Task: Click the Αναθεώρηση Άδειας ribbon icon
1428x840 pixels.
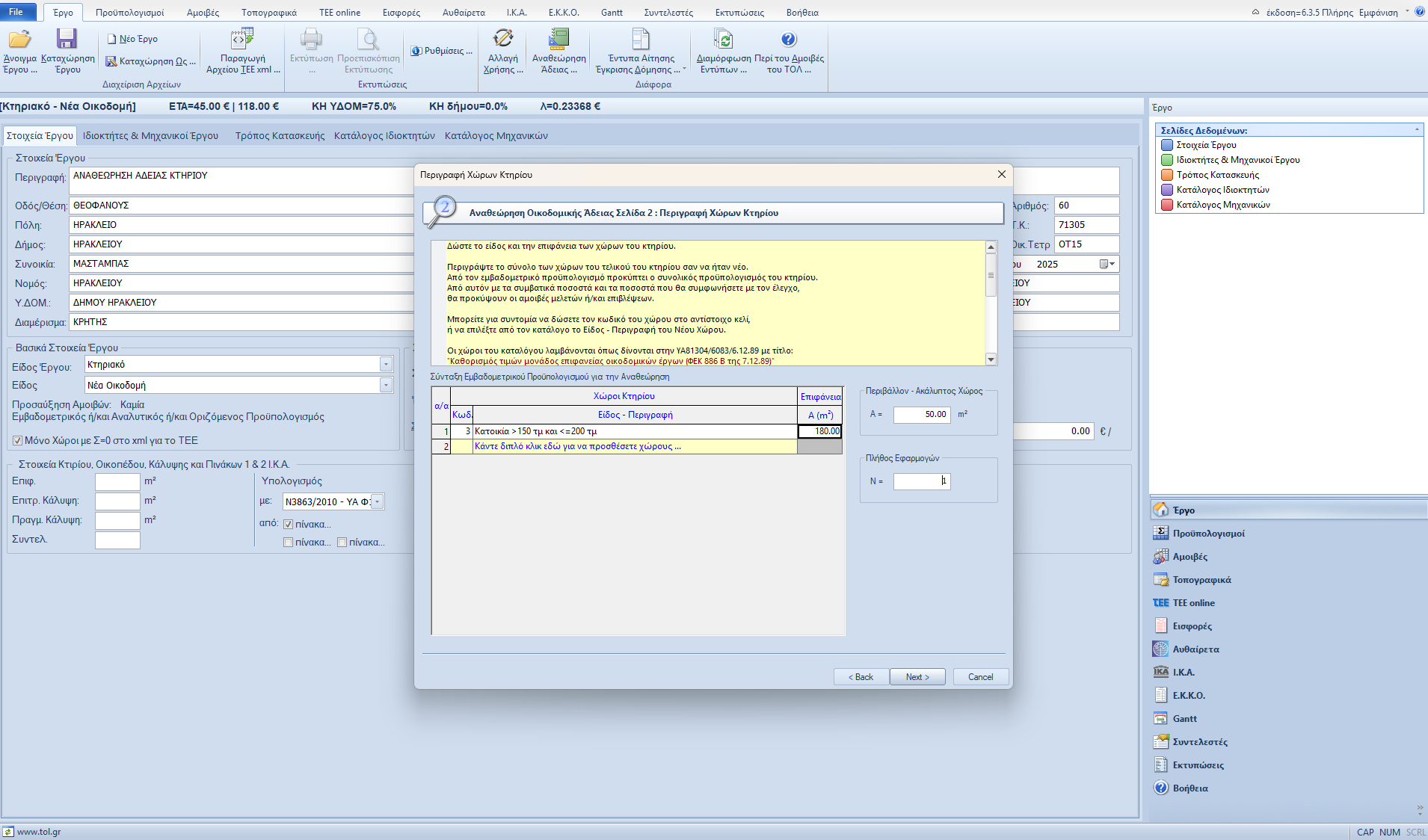Action: (558, 40)
